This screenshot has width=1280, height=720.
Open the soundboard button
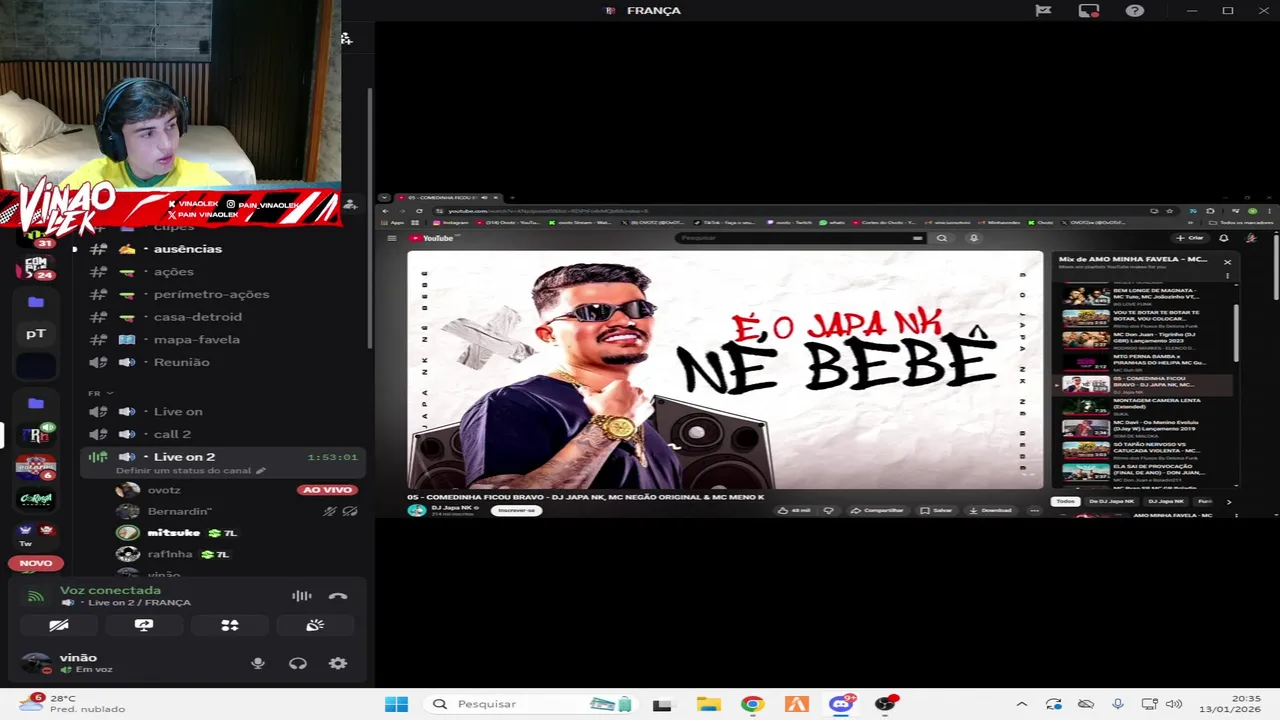tap(315, 625)
